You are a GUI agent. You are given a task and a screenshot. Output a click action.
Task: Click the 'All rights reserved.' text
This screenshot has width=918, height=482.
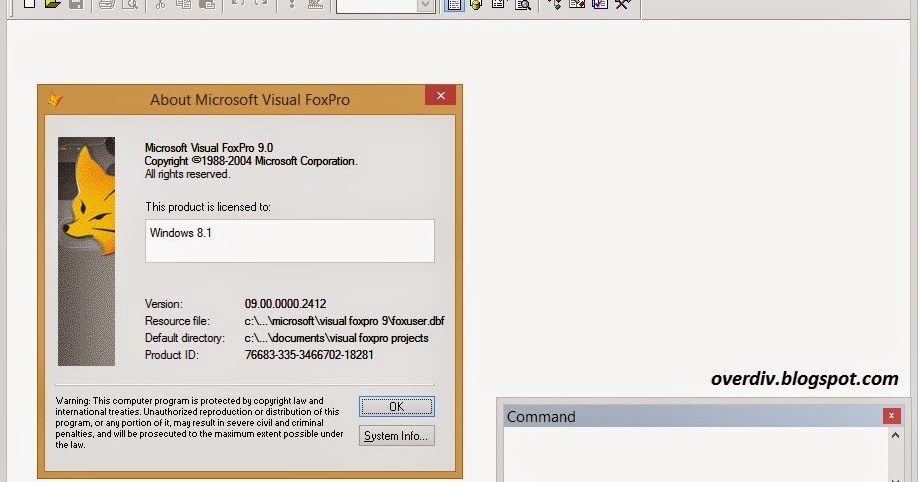point(187,174)
